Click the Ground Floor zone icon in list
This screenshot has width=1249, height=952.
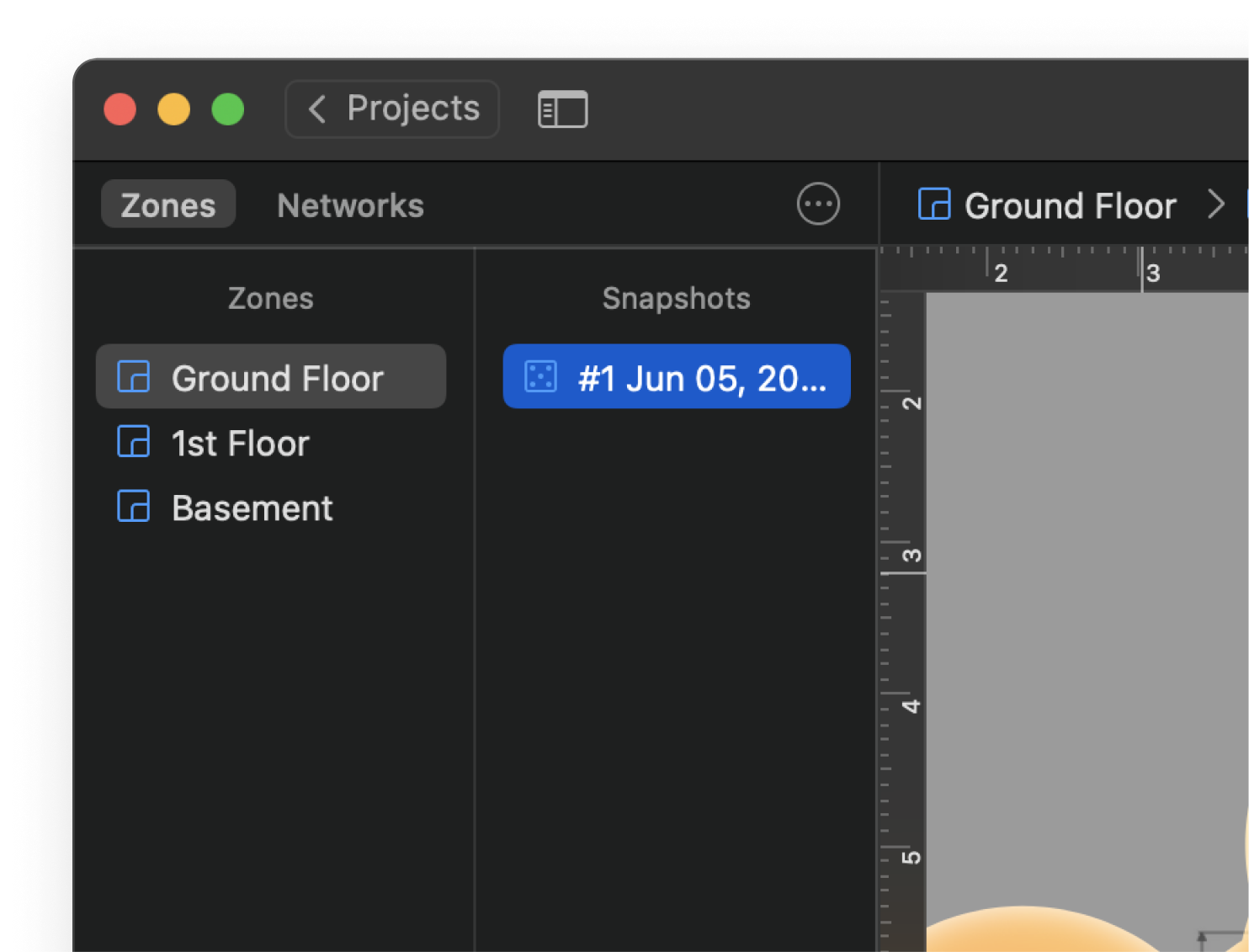tap(134, 377)
